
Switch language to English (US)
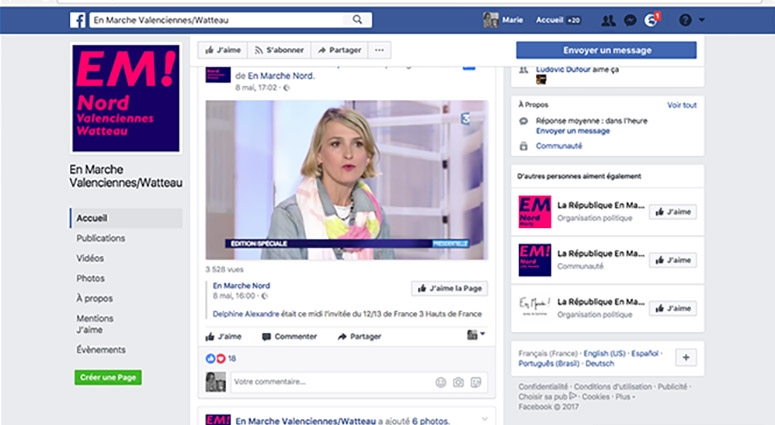point(604,354)
